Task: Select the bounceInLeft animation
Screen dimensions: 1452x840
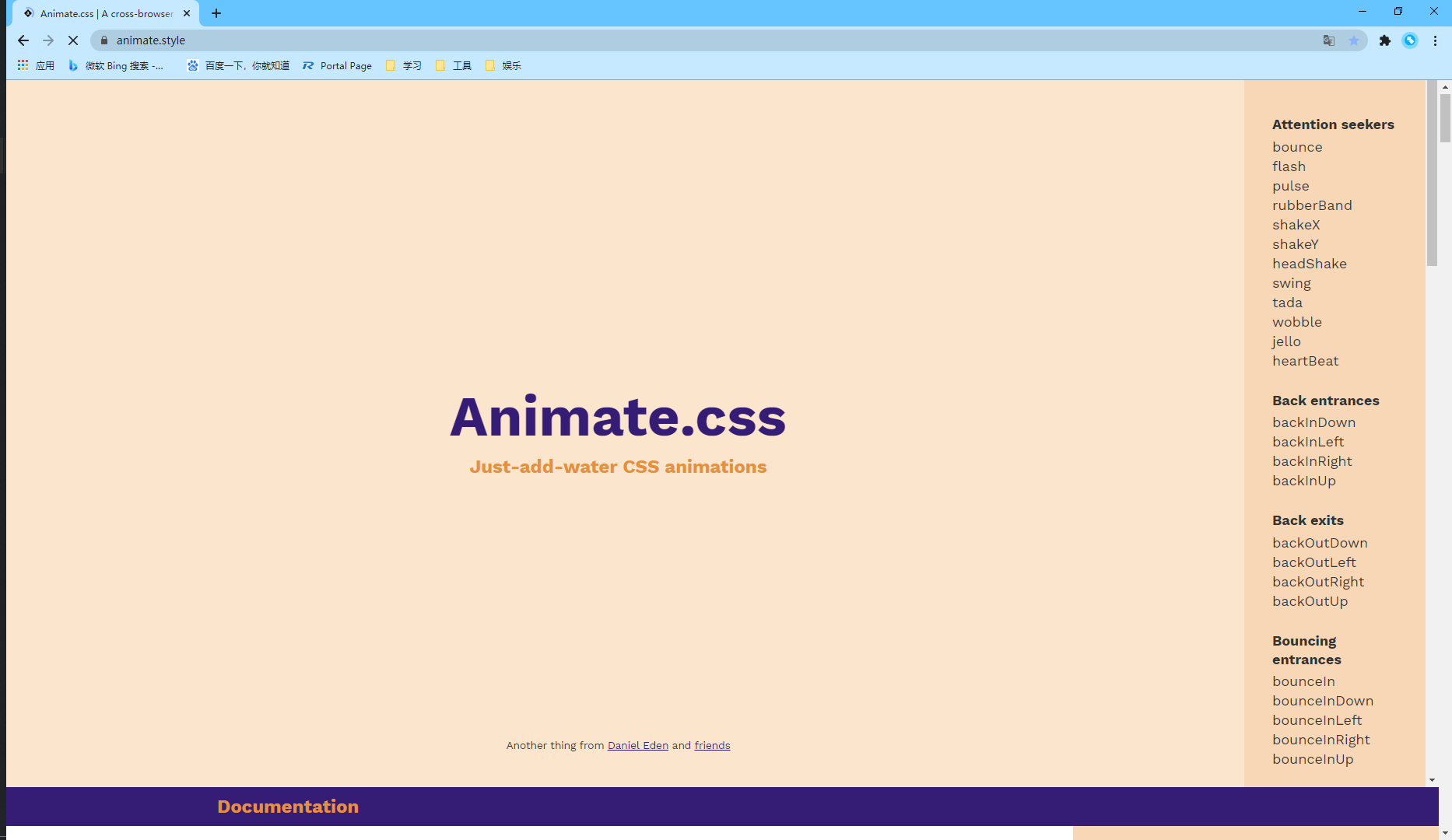Action: point(1317,720)
